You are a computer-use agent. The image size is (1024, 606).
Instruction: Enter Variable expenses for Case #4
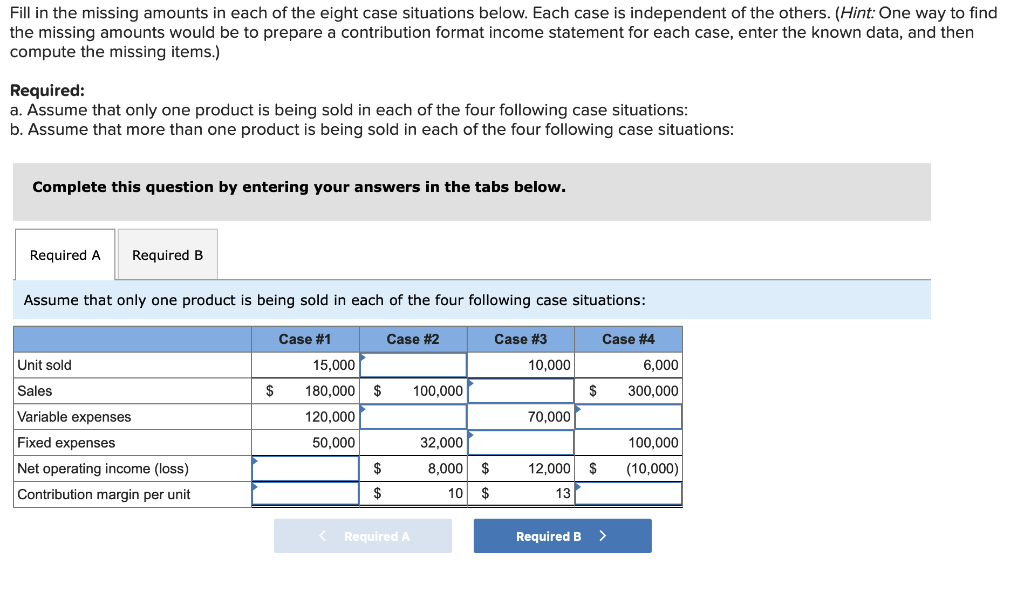627,416
